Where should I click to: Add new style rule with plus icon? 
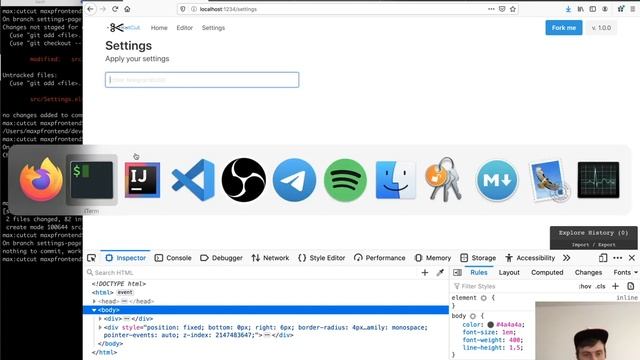616,286
